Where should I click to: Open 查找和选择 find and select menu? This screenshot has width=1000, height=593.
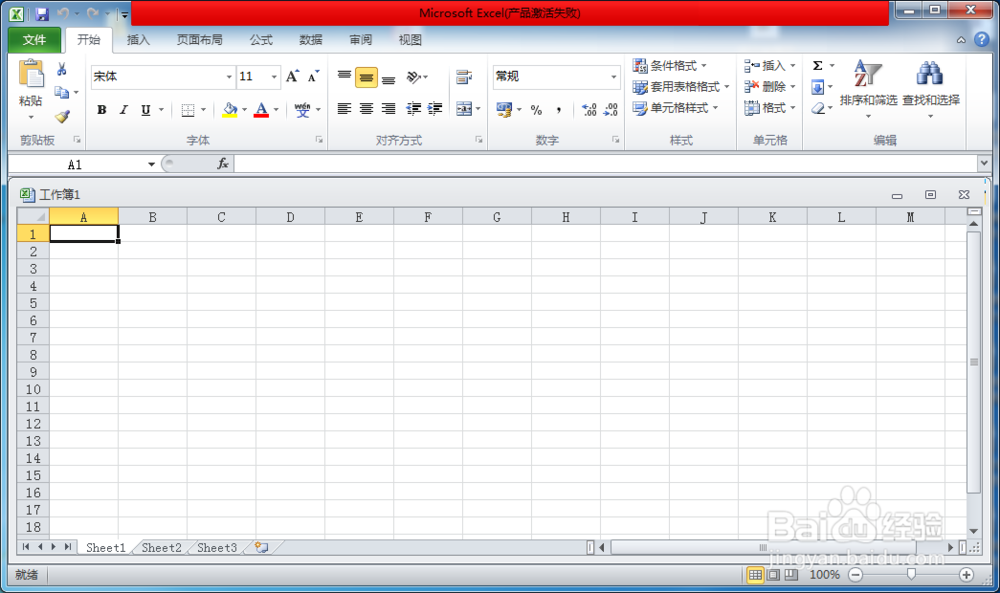[x=930, y=89]
